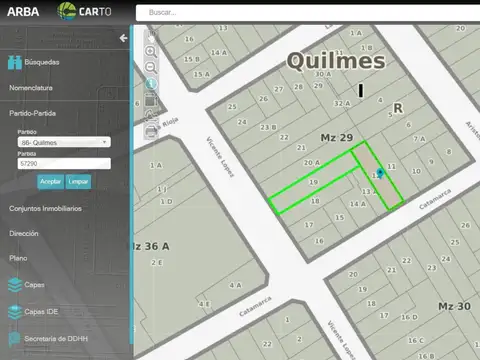Click parcel label 23 B
This screenshot has width=480, height=360.
268,127
